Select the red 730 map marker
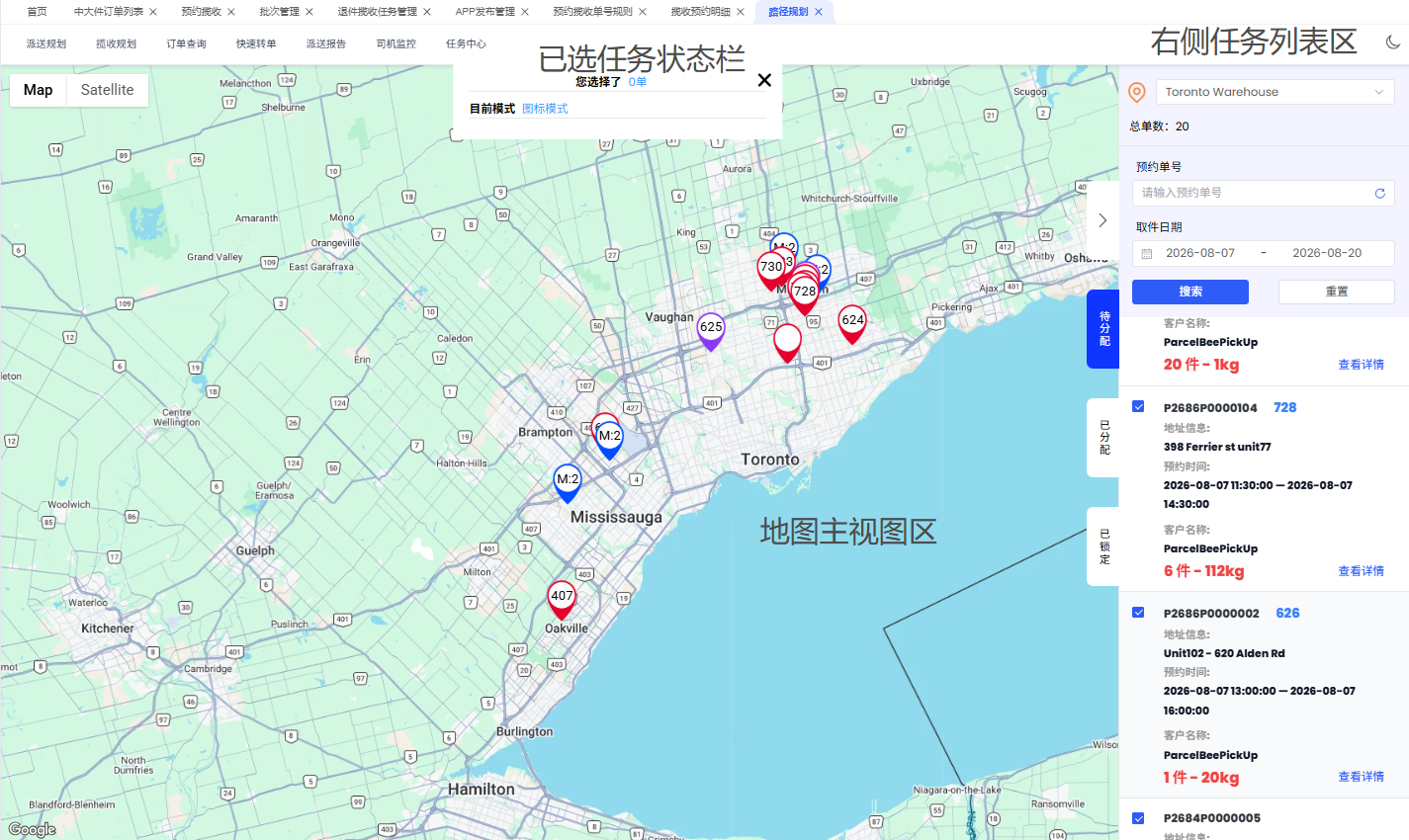 tap(771, 271)
